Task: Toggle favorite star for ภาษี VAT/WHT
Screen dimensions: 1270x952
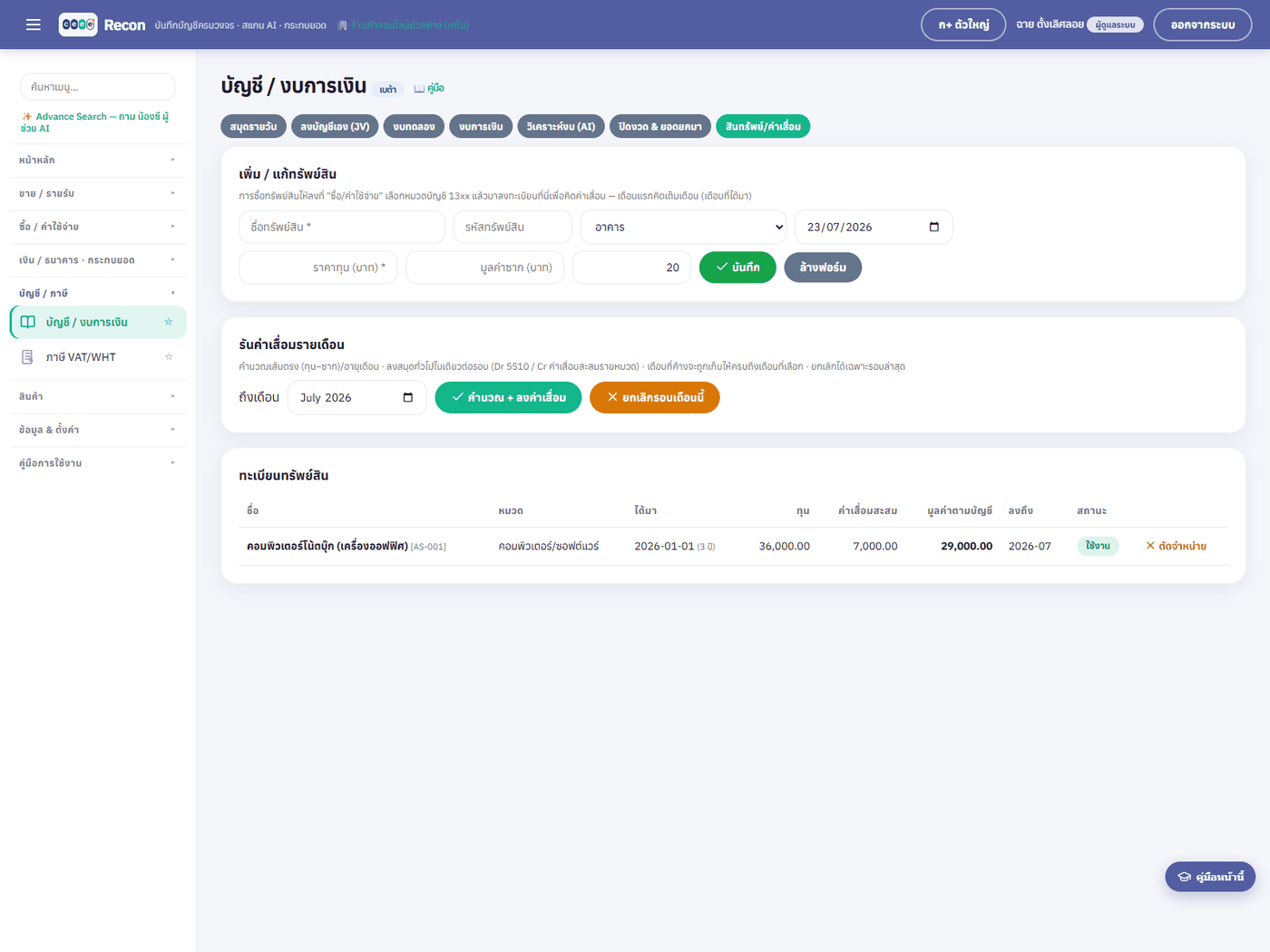Action: (169, 357)
